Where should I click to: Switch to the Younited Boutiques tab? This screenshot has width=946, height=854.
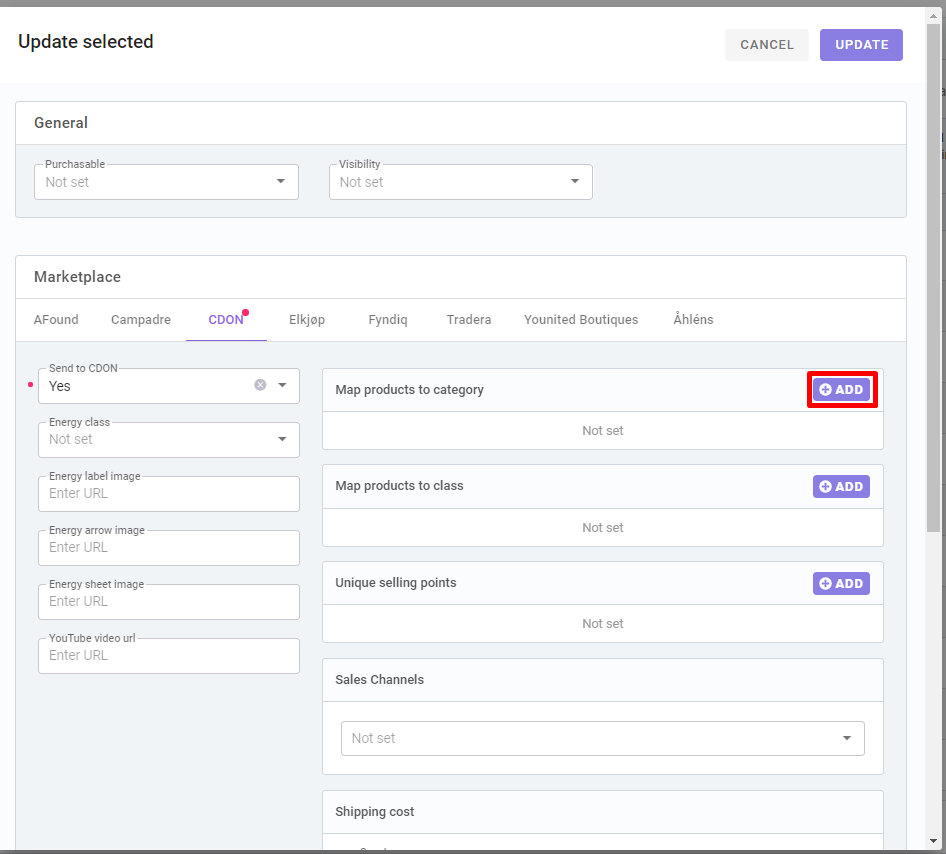coord(581,320)
